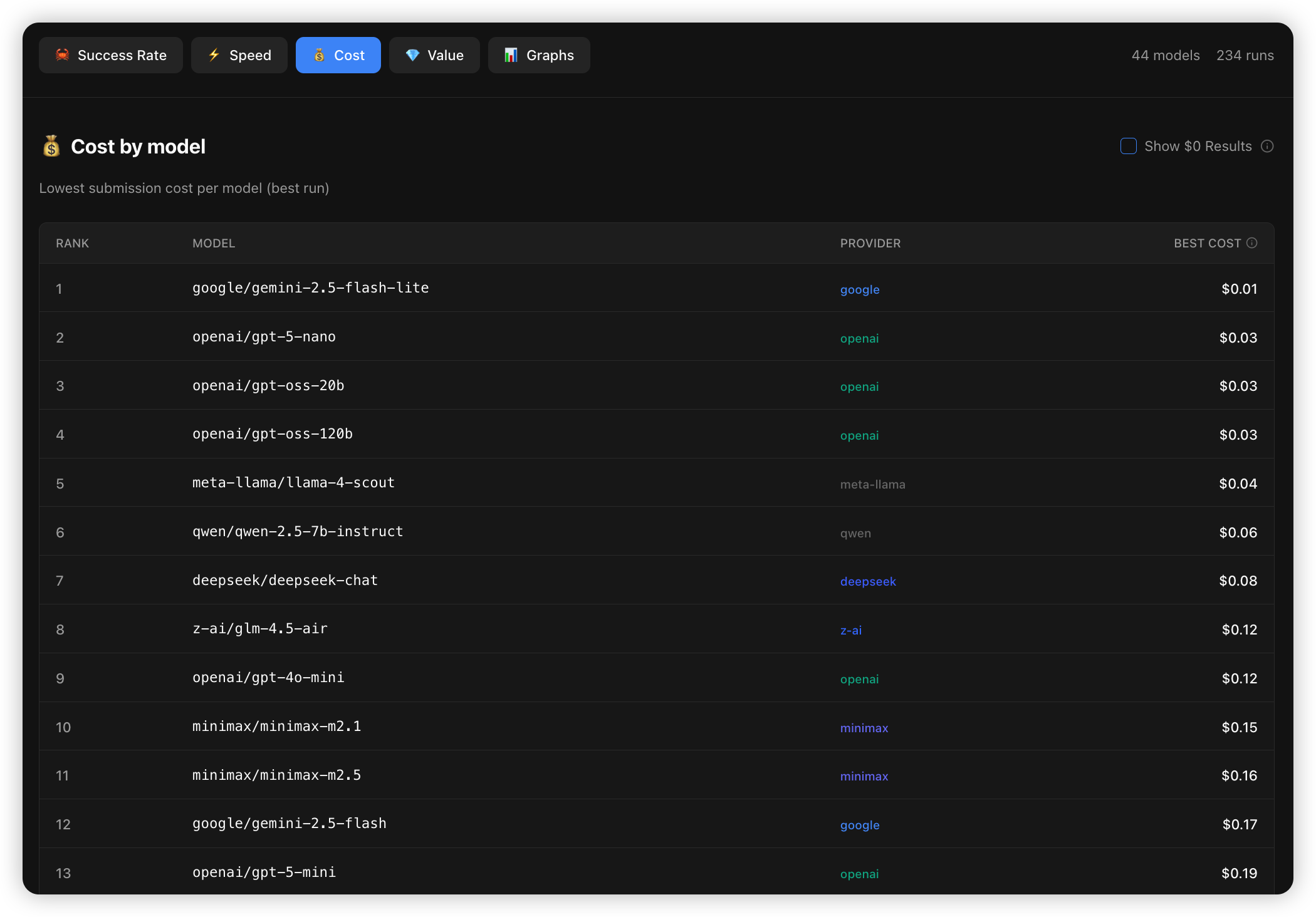
Task: Click the meta-llama/llama-4-scout model name
Action: [293, 483]
